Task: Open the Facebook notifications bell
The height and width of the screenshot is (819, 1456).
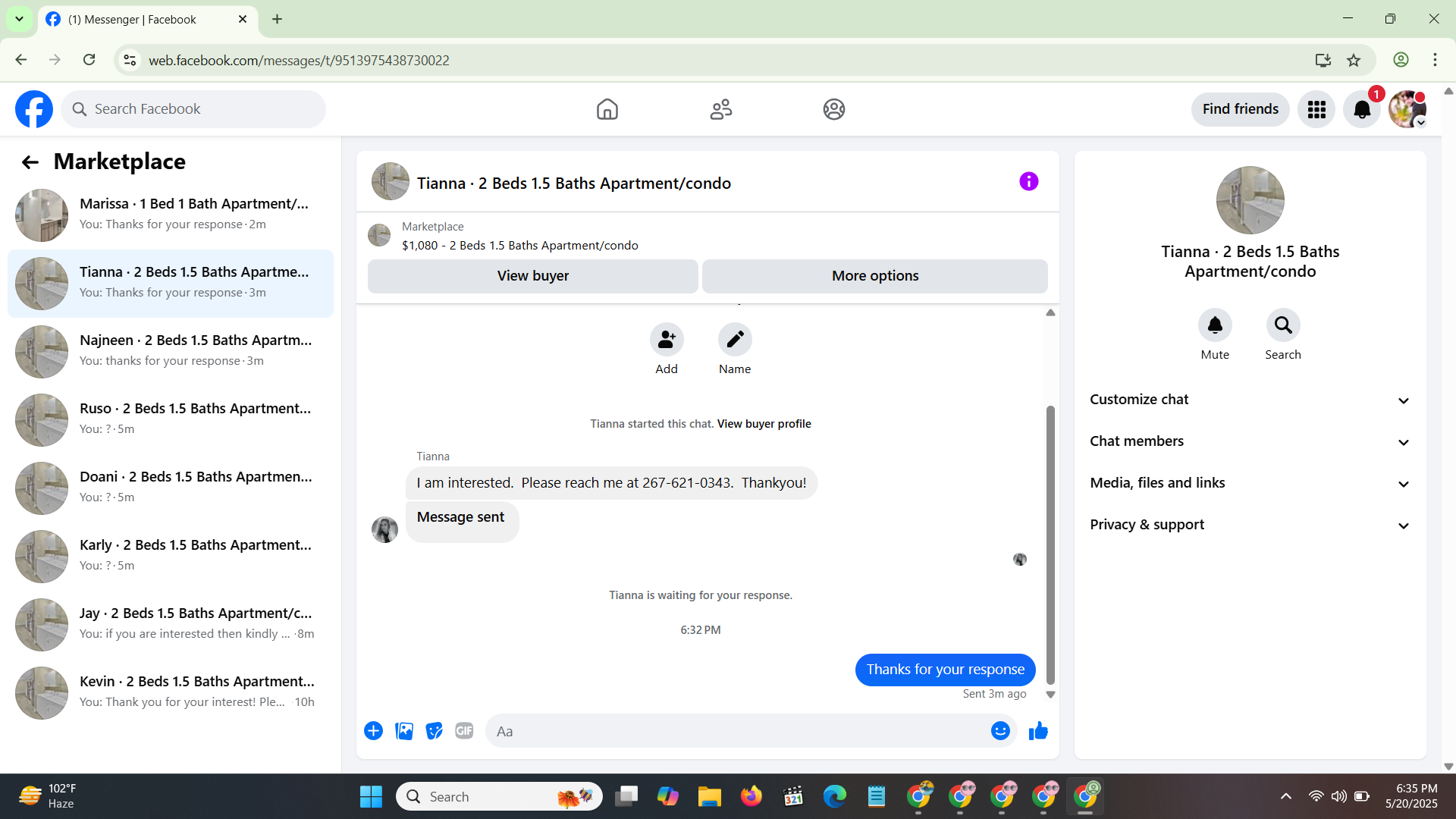Action: point(1362,109)
